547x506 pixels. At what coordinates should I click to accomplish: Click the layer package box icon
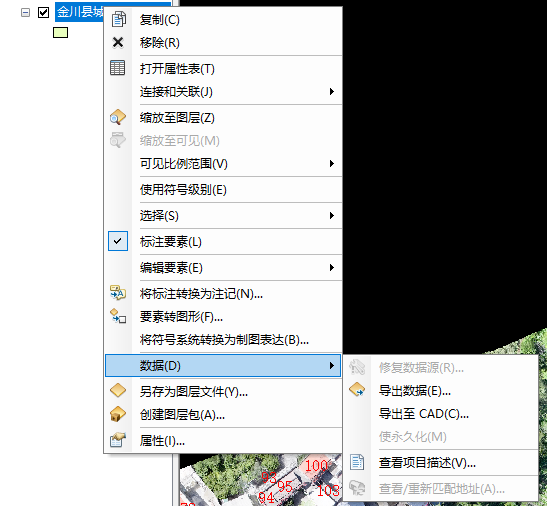point(118,414)
